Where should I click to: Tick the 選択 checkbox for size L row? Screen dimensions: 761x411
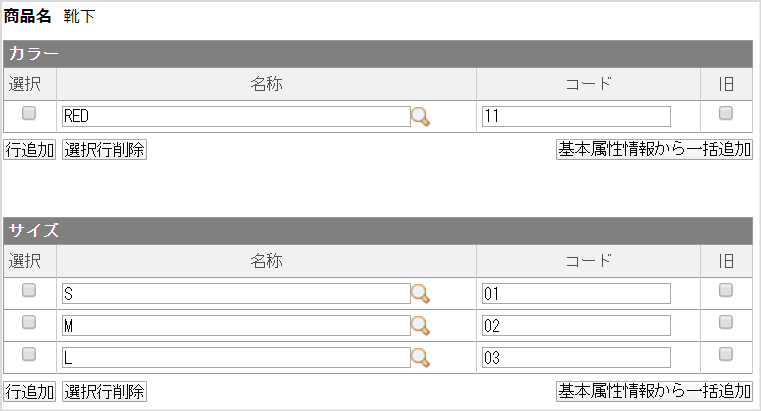coord(29,354)
